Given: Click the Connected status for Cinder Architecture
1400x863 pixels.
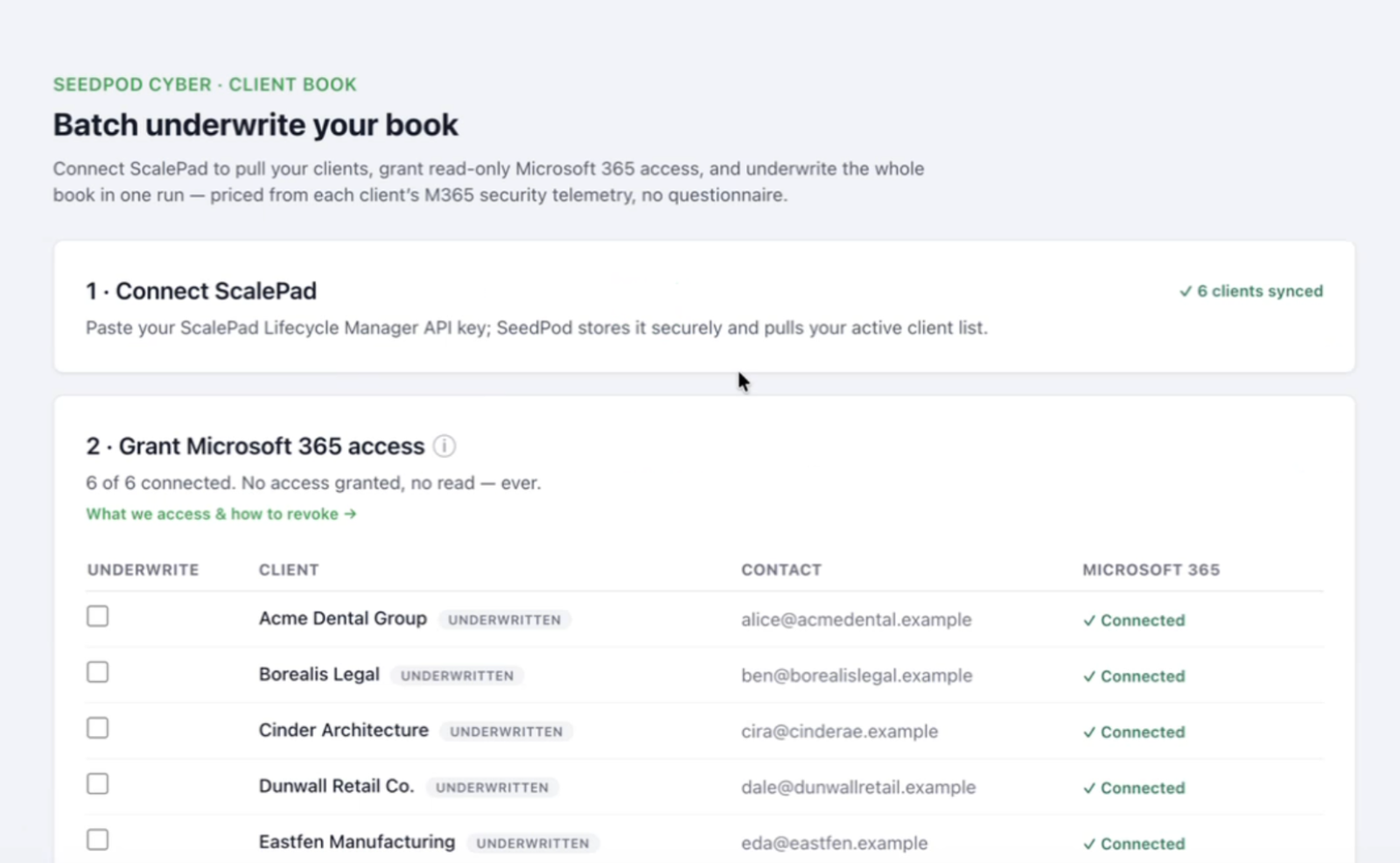Looking at the screenshot, I should (1134, 733).
